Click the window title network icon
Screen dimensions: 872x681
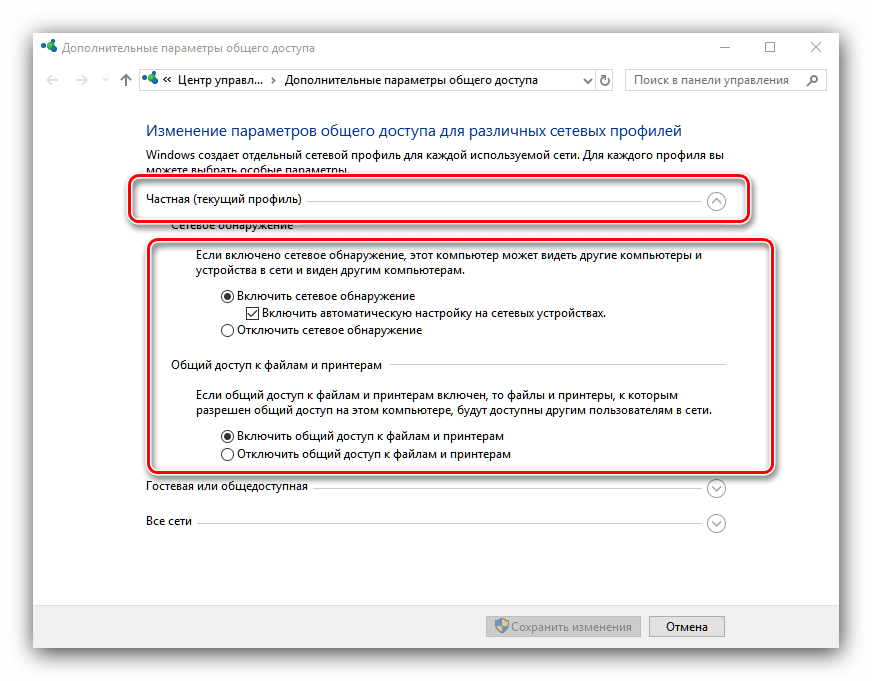[49, 46]
